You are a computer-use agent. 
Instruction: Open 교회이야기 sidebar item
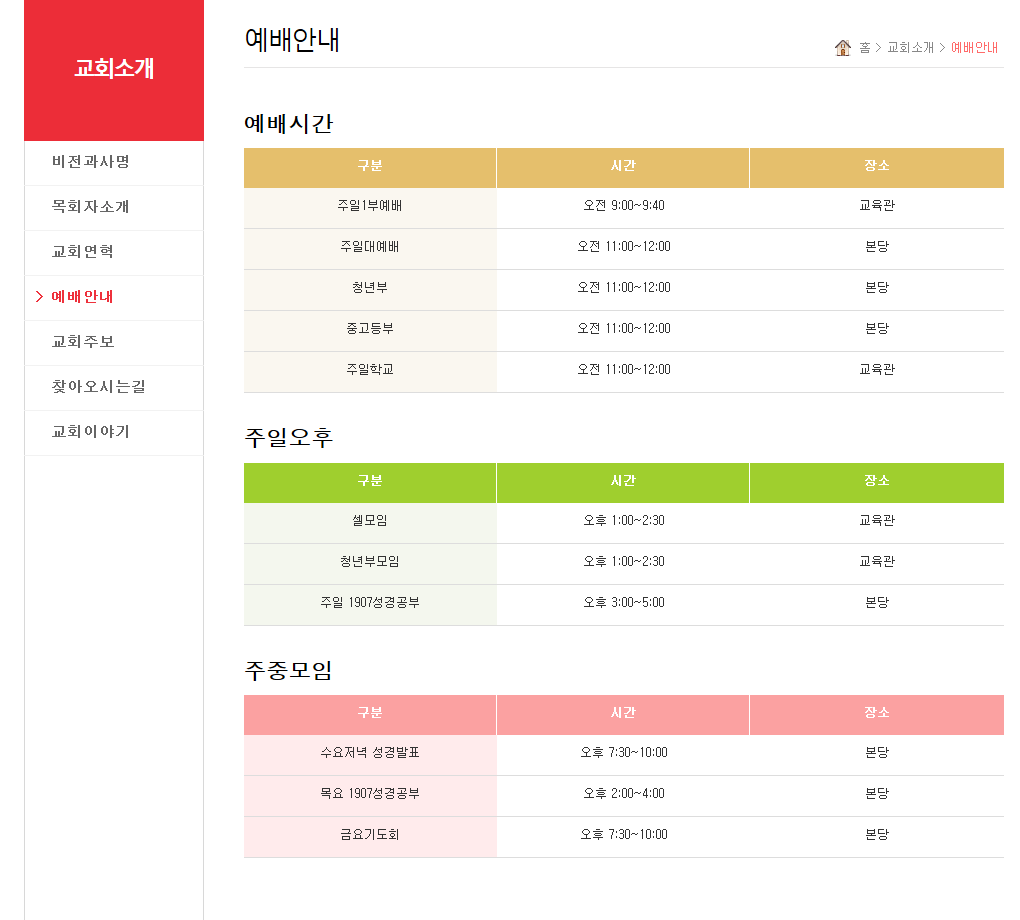(x=91, y=432)
